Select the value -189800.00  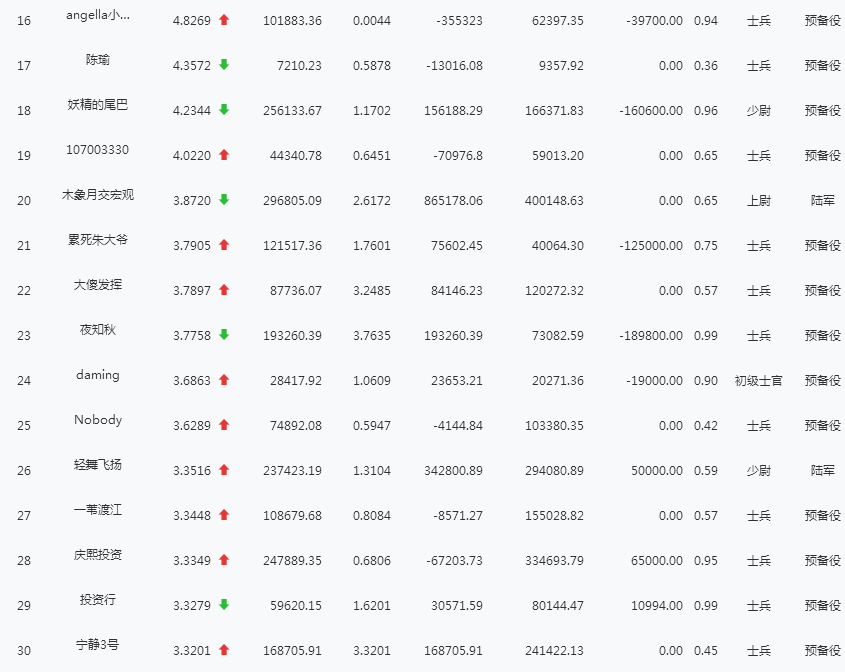(651, 336)
